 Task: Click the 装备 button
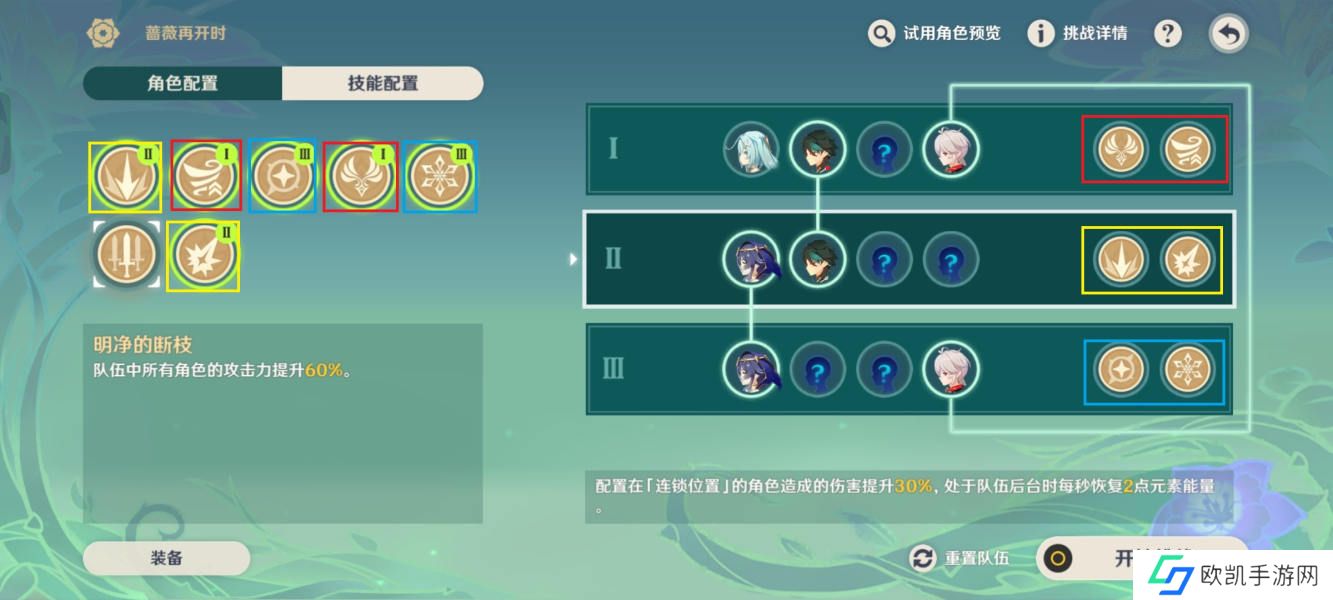pyautogui.click(x=166, y=558)
